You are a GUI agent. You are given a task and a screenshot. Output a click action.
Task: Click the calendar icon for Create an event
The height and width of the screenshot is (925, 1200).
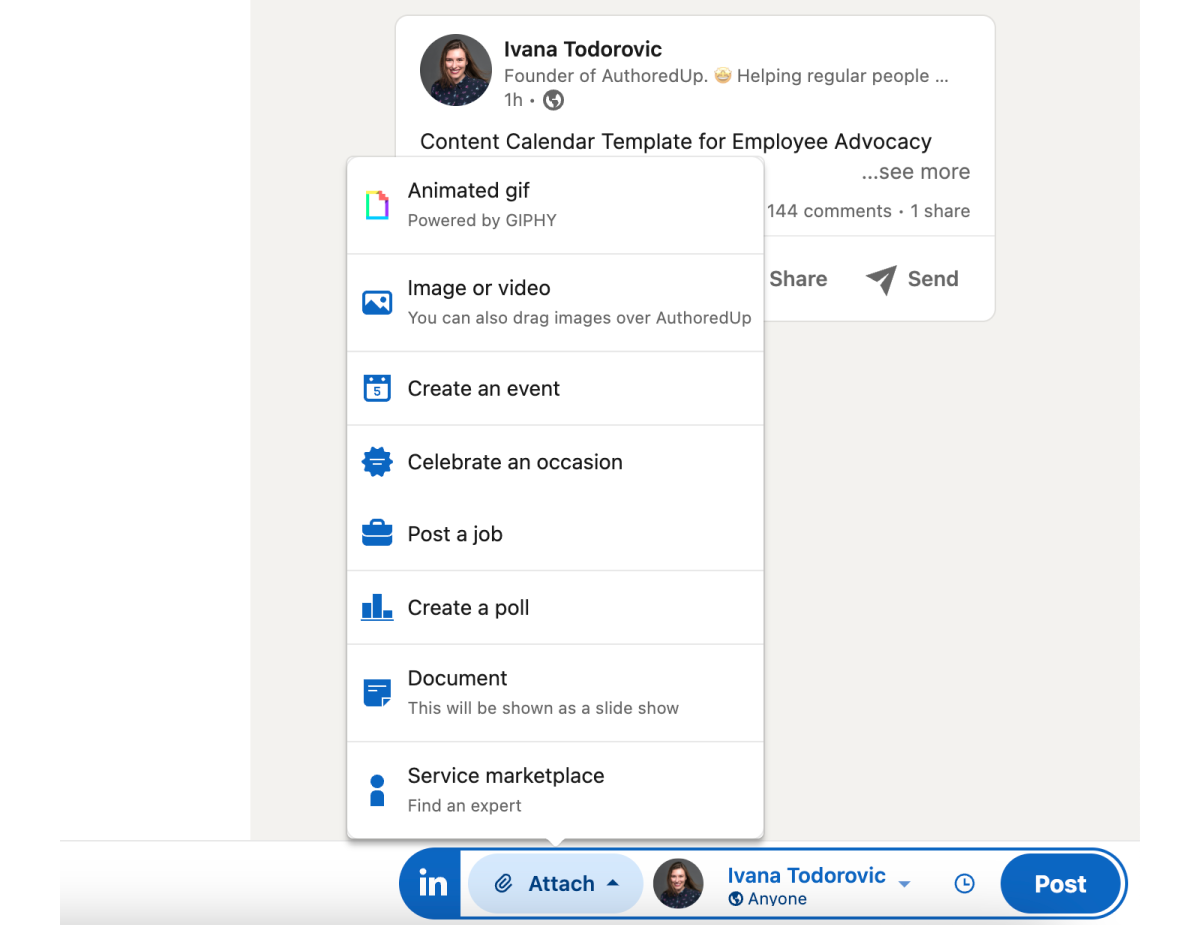tap(377, 388)
